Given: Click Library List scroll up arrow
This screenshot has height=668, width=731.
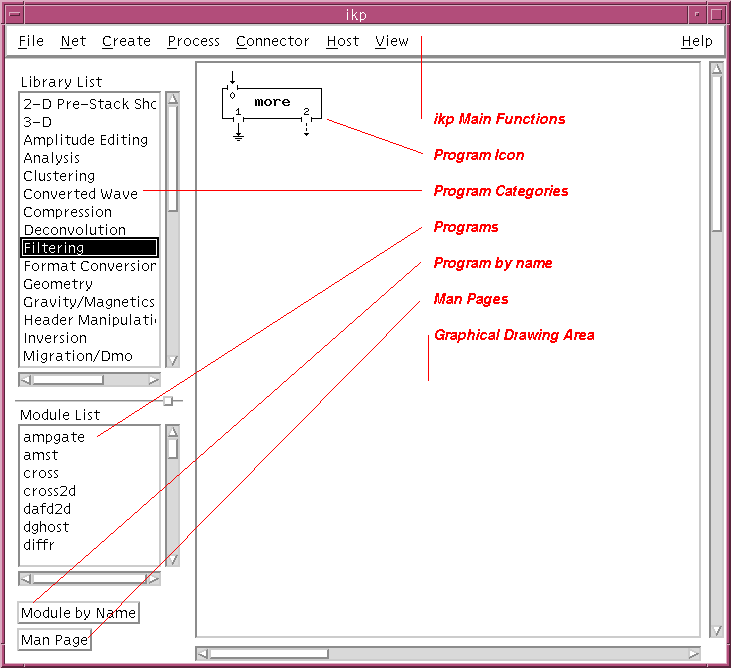Looking at the screenshot, I should point(173,99).
